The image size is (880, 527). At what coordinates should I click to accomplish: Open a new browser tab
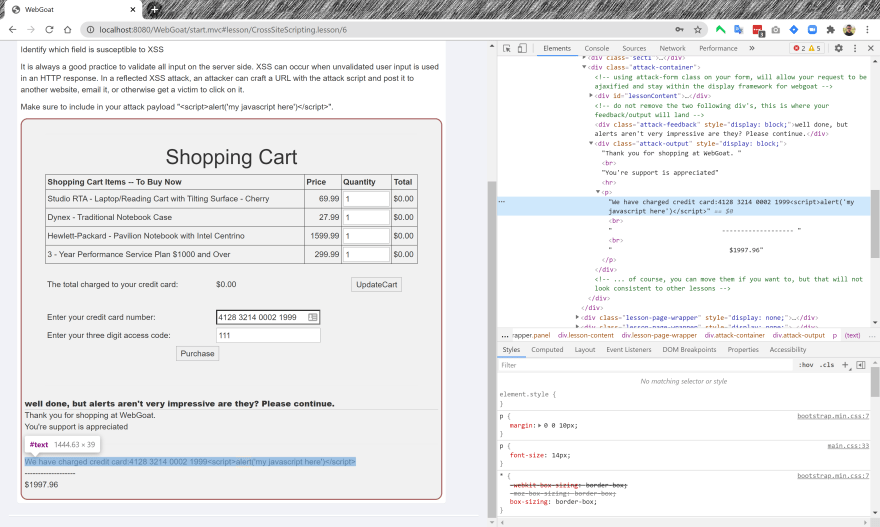tap(154, 10)
